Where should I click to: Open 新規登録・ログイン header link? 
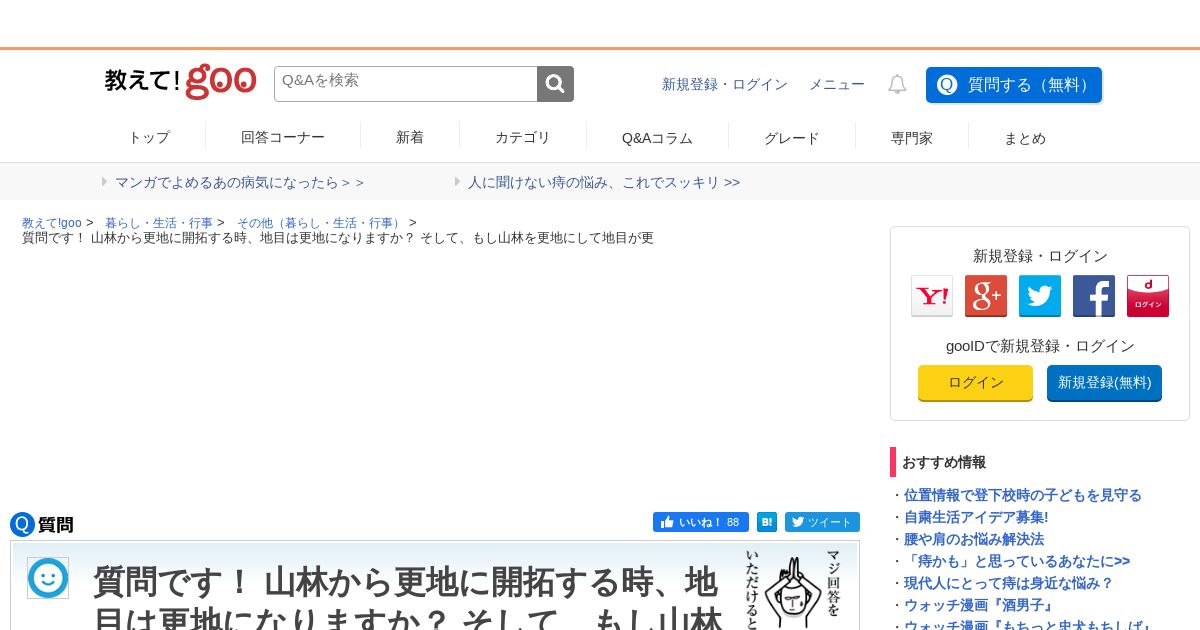pyautogui.click(x=725, y=85)
